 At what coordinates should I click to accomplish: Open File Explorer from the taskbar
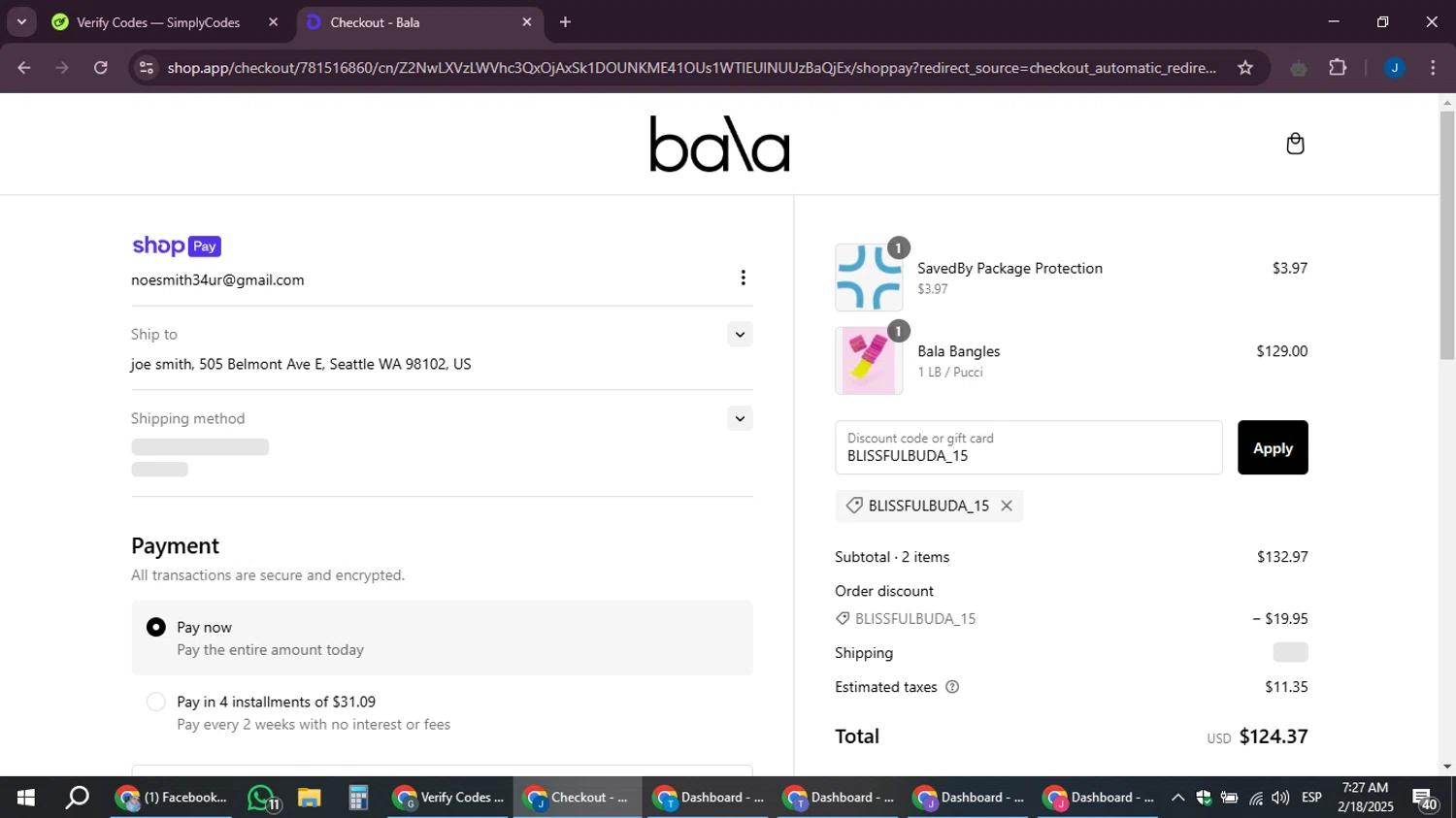pyautogui.click(x=310, y=798)
